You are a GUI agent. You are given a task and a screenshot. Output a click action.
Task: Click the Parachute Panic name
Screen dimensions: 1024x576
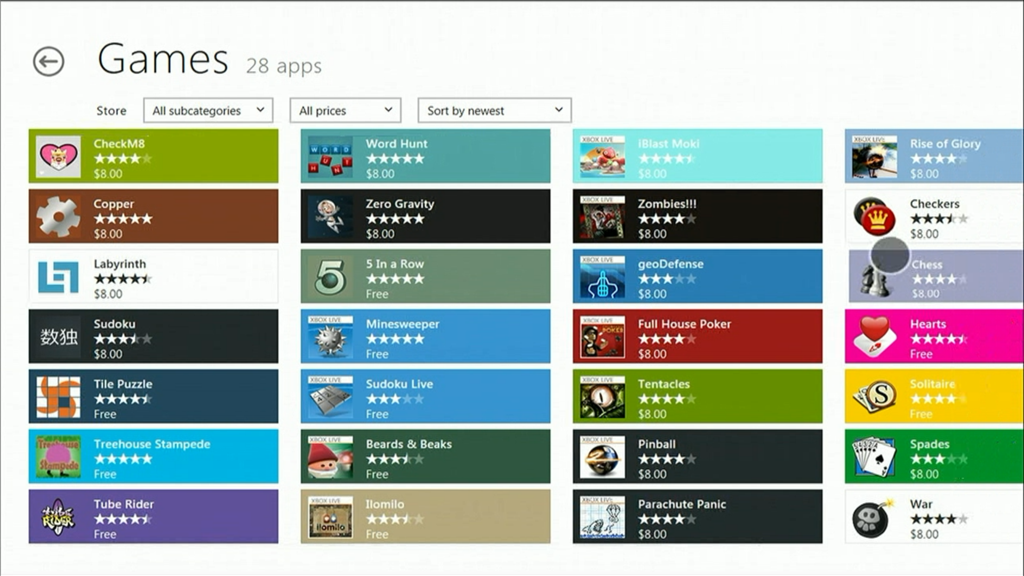682,504
